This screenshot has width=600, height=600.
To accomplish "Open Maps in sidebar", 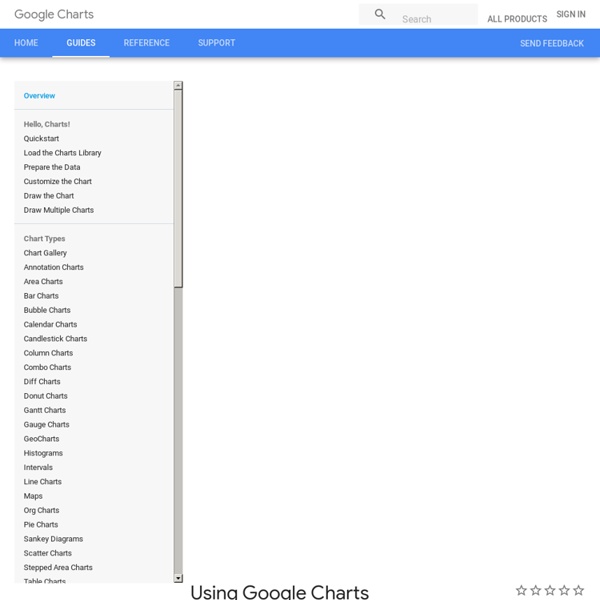I will pos(33,496).
